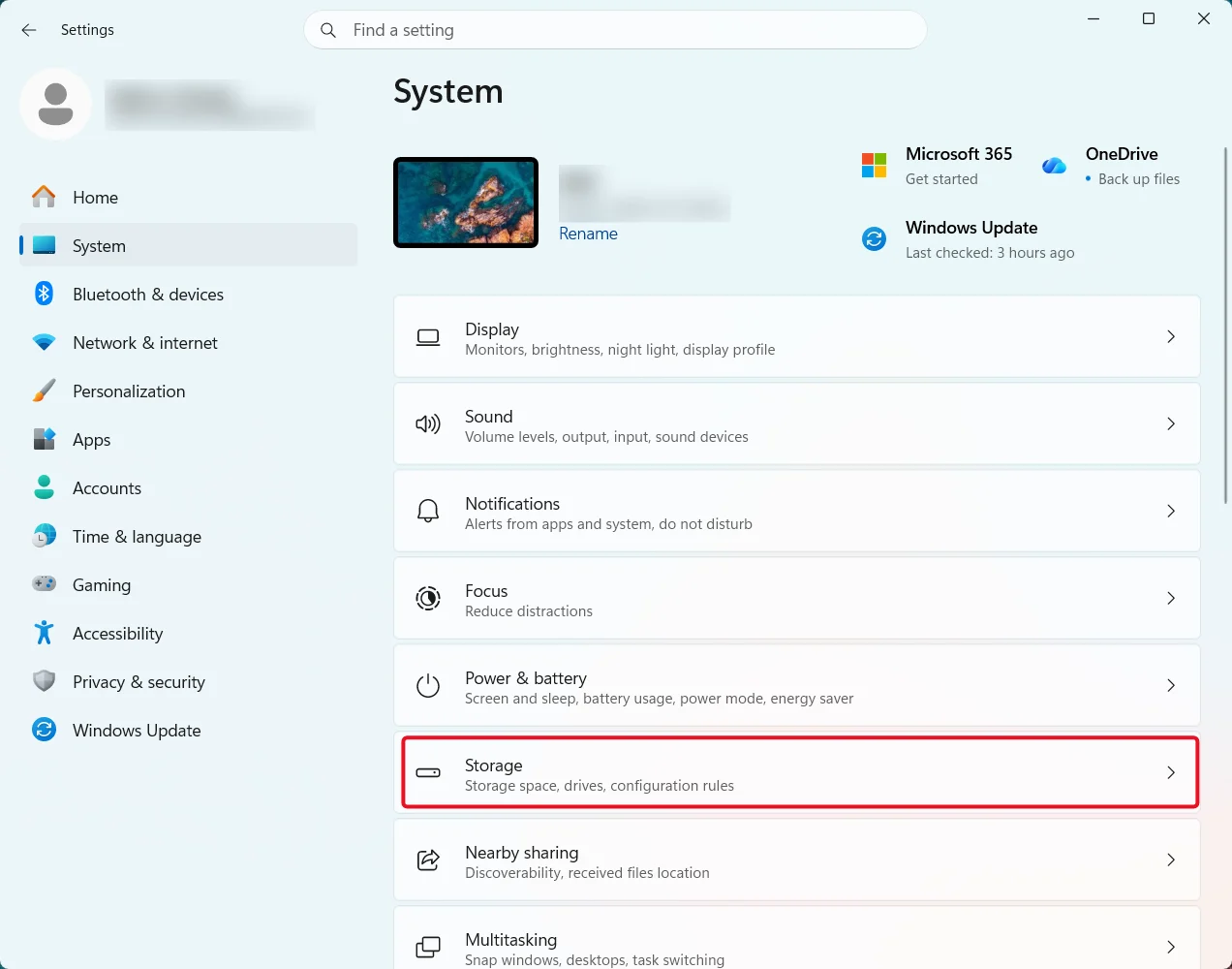The width and height of the screenshot is (1232, 969).
Task: Click the desktop wallpaper thumbnail
Action: (466, 203)
